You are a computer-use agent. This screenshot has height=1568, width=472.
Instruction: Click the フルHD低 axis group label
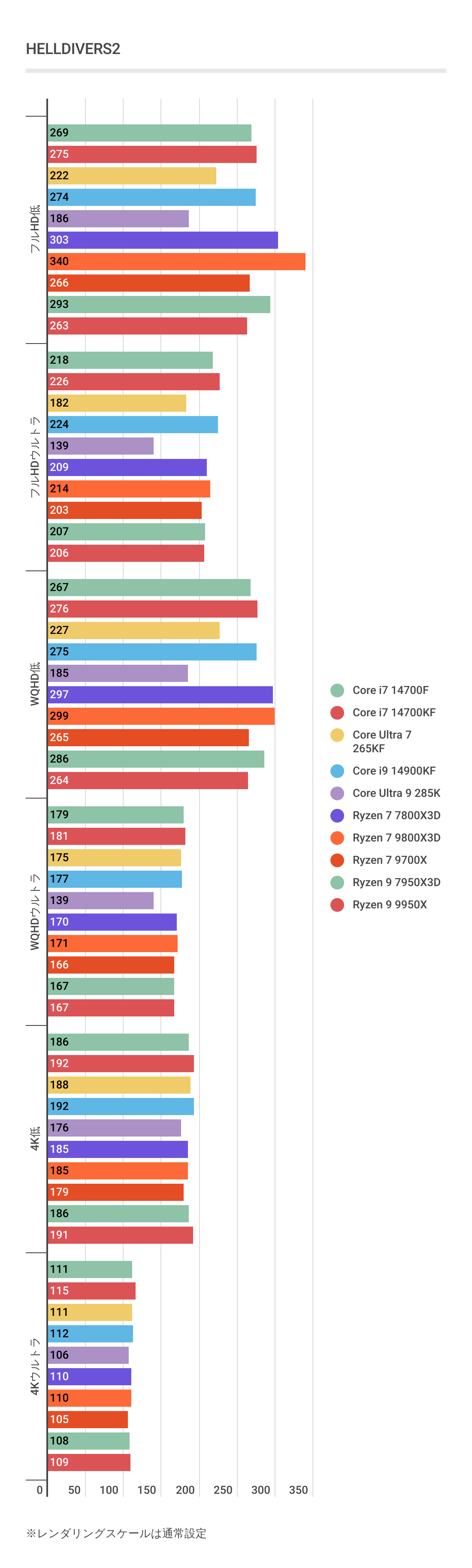[35, 229]
